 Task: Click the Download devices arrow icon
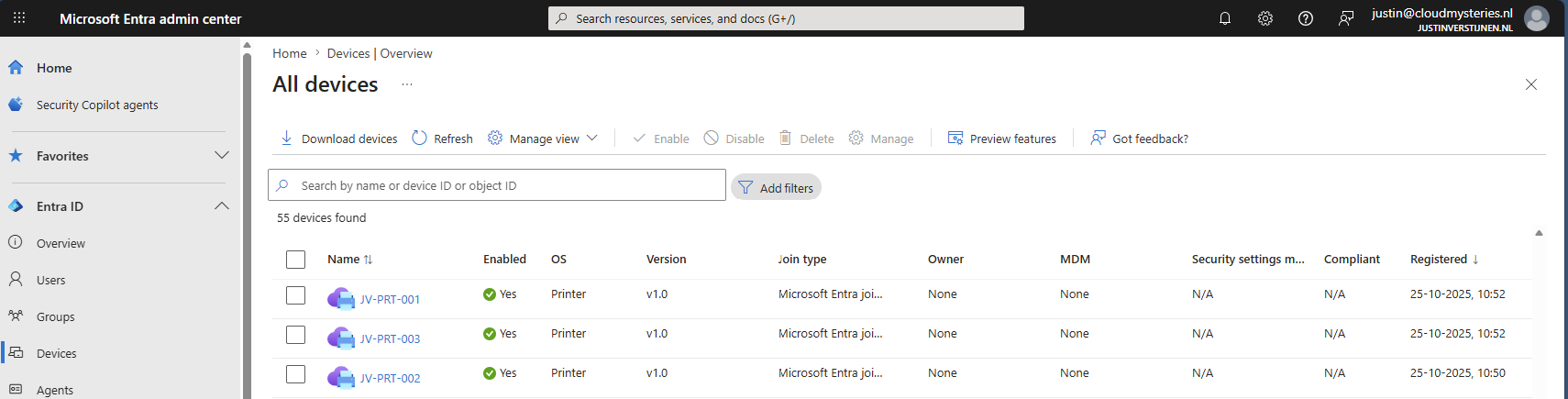click(x=287, y=138)
